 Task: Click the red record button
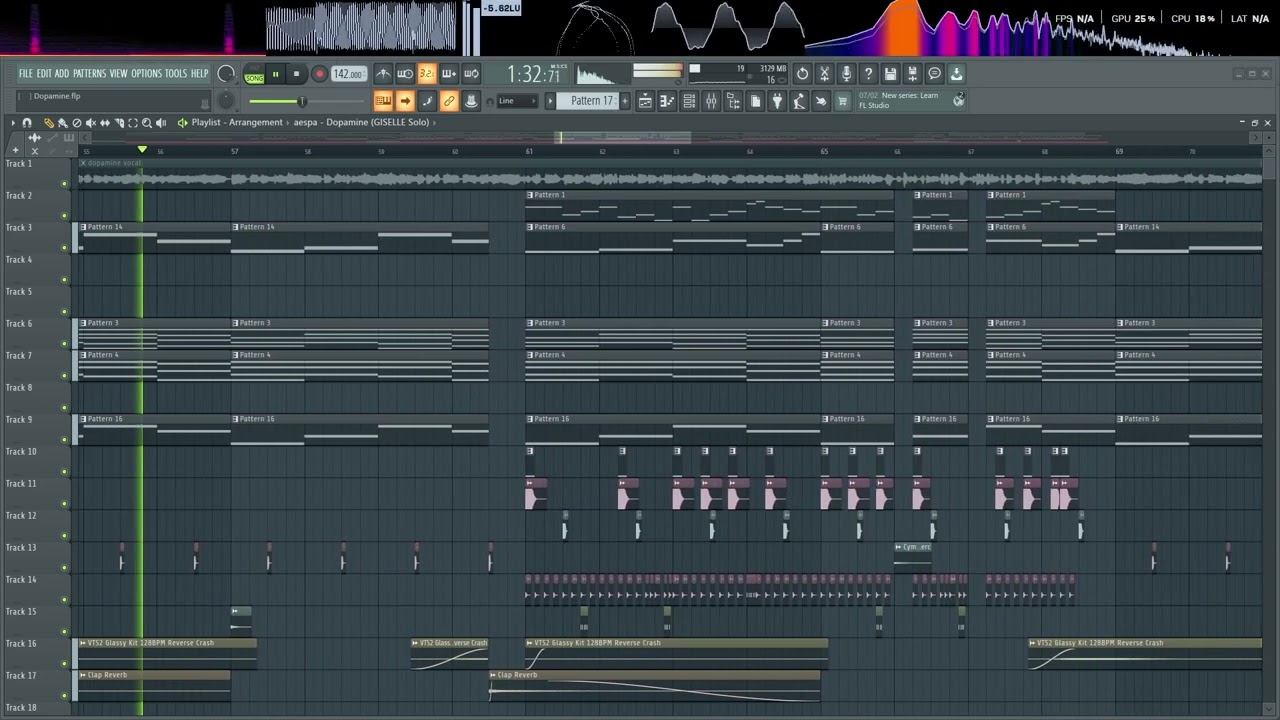[x=319, y=74]
